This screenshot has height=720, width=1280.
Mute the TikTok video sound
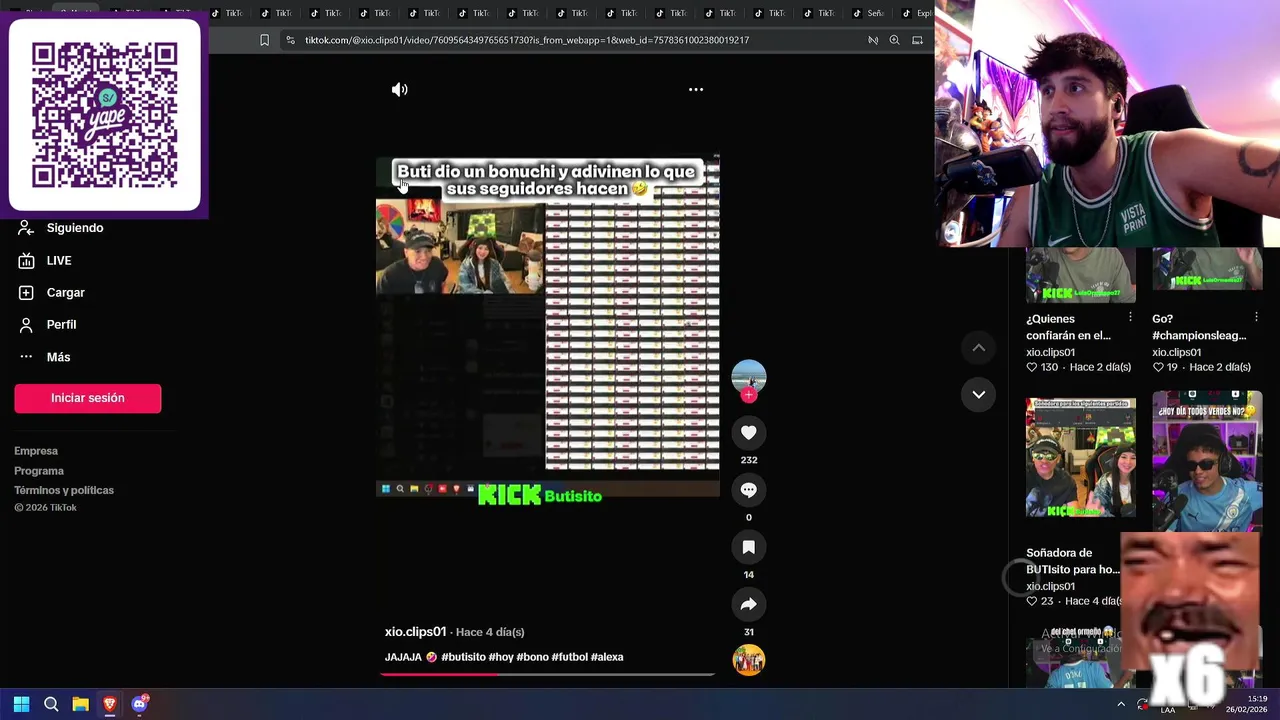point(399,90)
